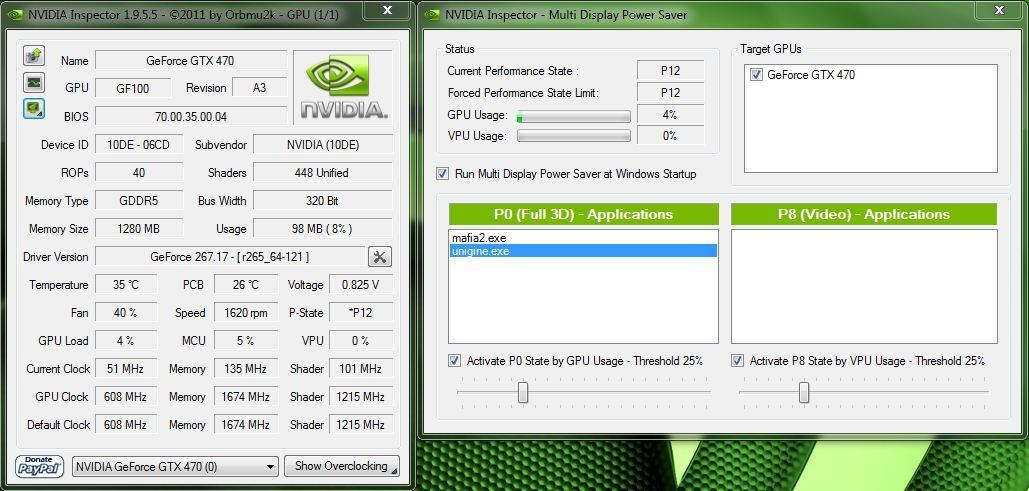Close the NVIDIA Inspector GPU window

(387, 11)
